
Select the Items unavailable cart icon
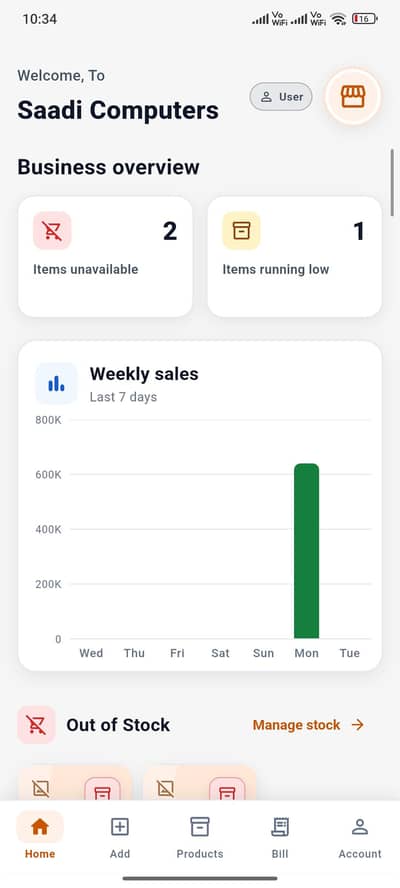[52, 230]
